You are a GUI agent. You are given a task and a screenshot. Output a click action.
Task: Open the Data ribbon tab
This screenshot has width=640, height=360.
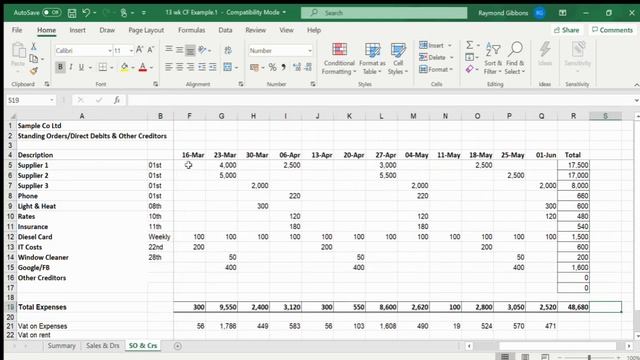click(x=225, y=30)
